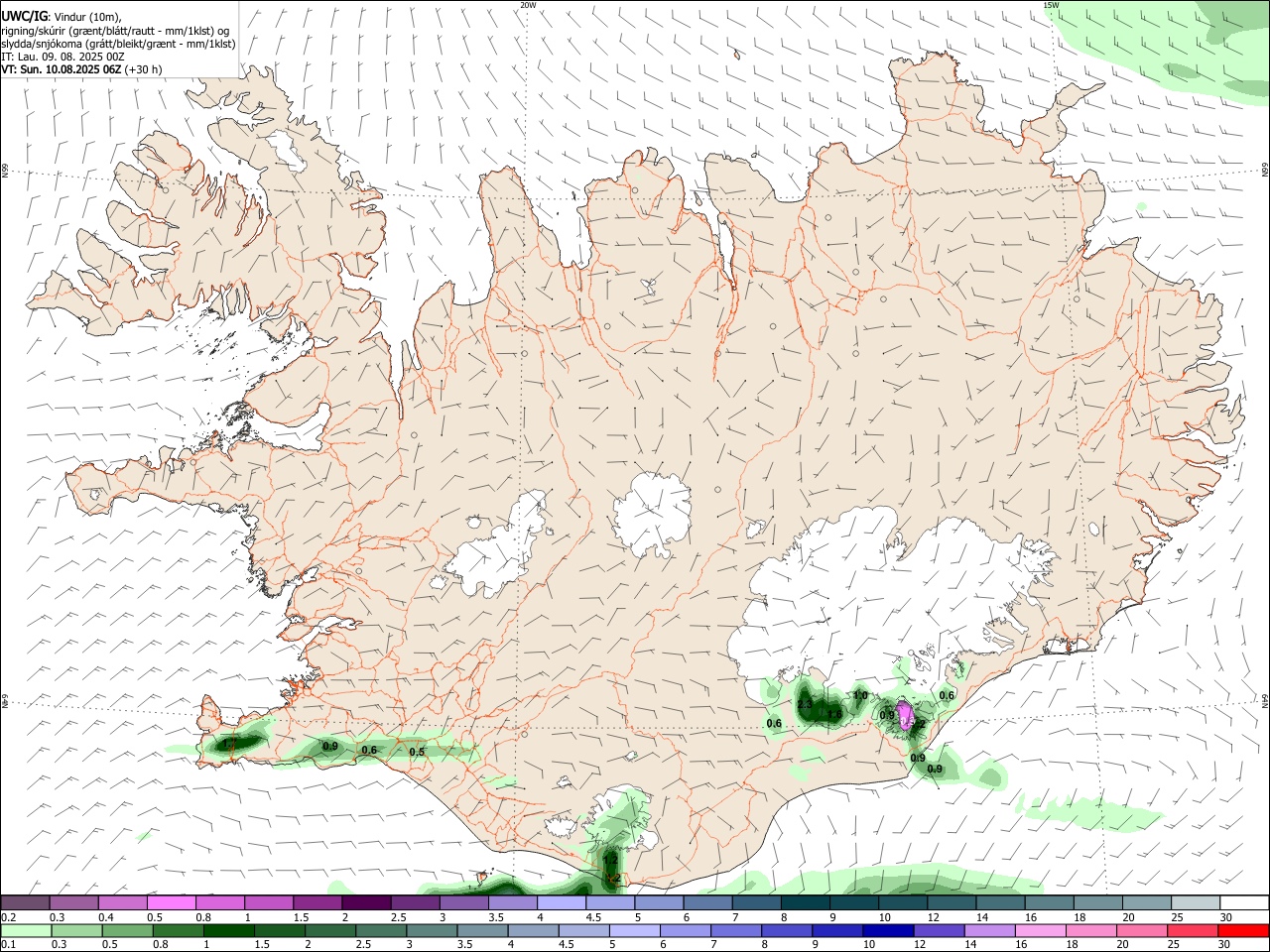
Task: Click the bright red 30 swatch in rain scale
Action: [1243, 930]
